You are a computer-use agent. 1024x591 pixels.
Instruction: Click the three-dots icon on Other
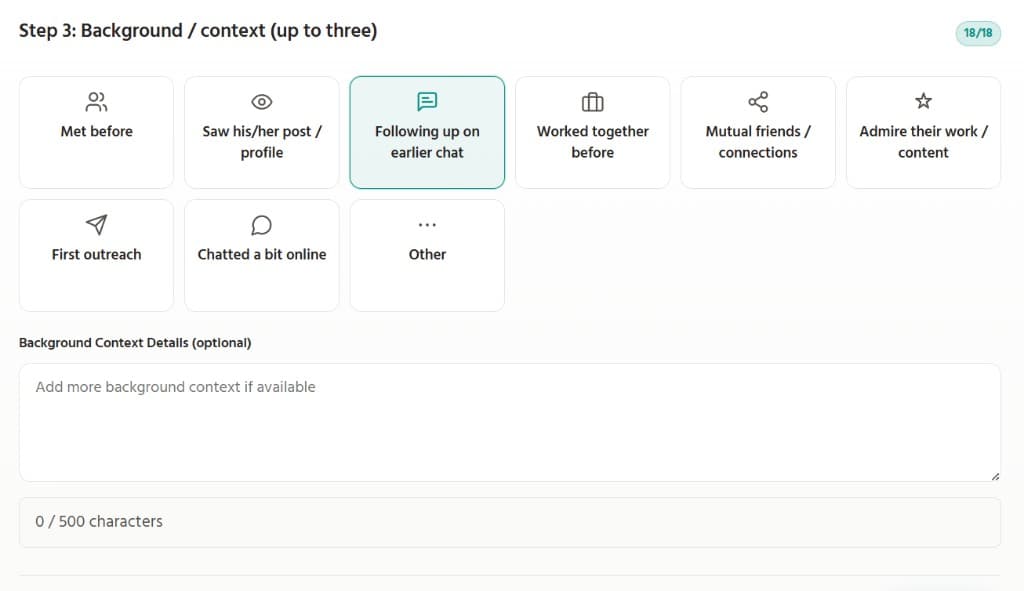pos(427,225)
